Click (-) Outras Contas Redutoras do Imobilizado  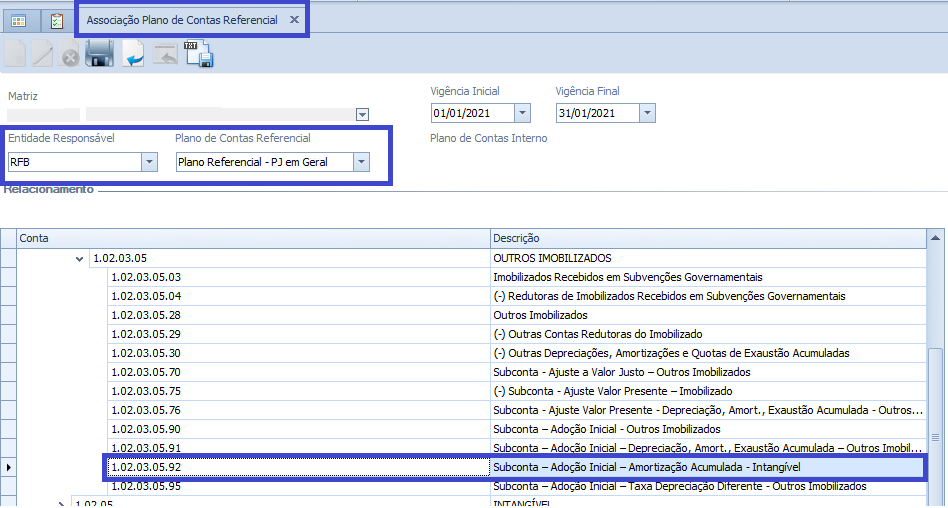(597, 334)
